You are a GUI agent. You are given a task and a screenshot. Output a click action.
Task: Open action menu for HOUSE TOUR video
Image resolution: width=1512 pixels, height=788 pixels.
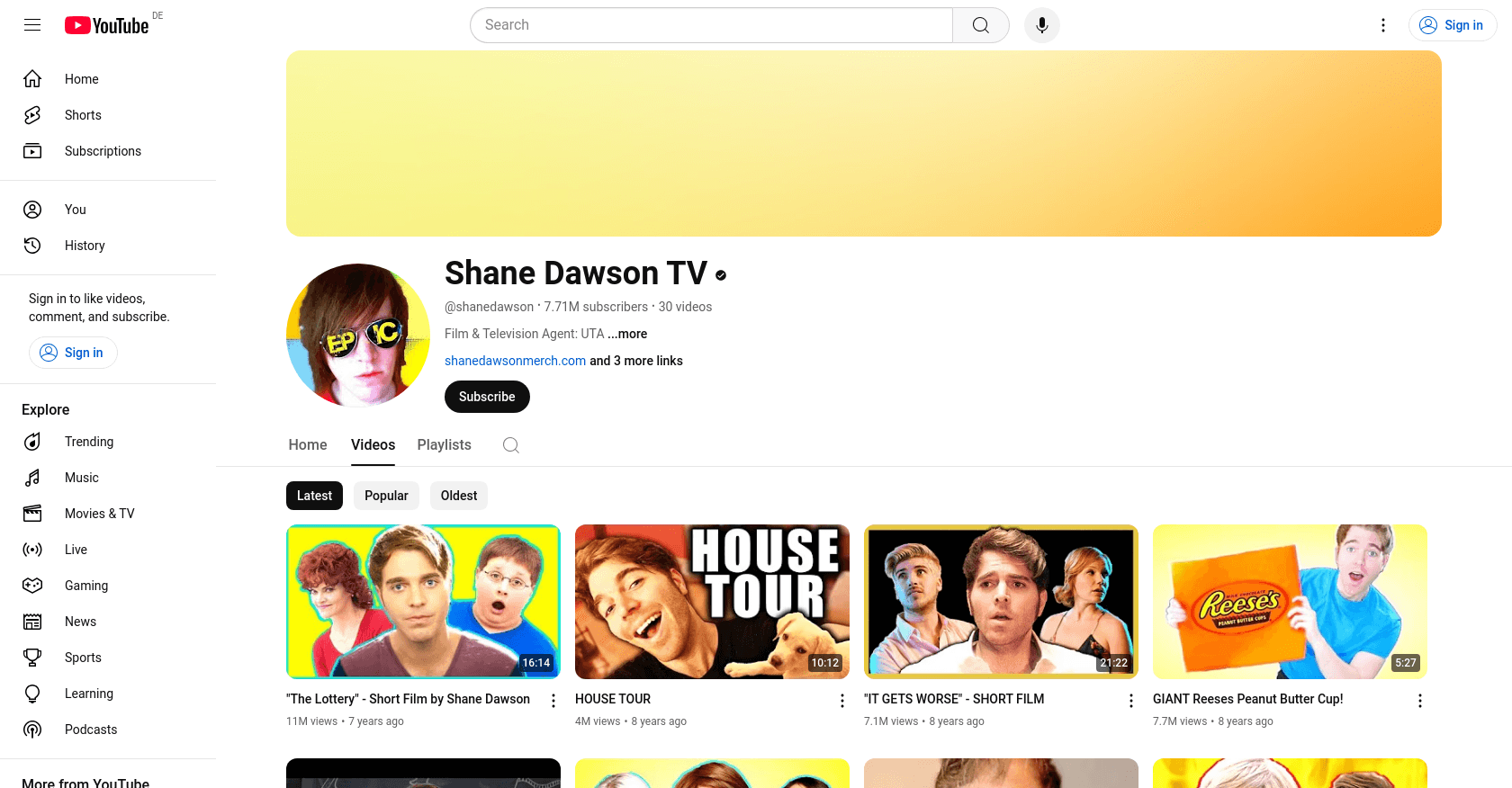pyautogui.click(x=842, y=701)
